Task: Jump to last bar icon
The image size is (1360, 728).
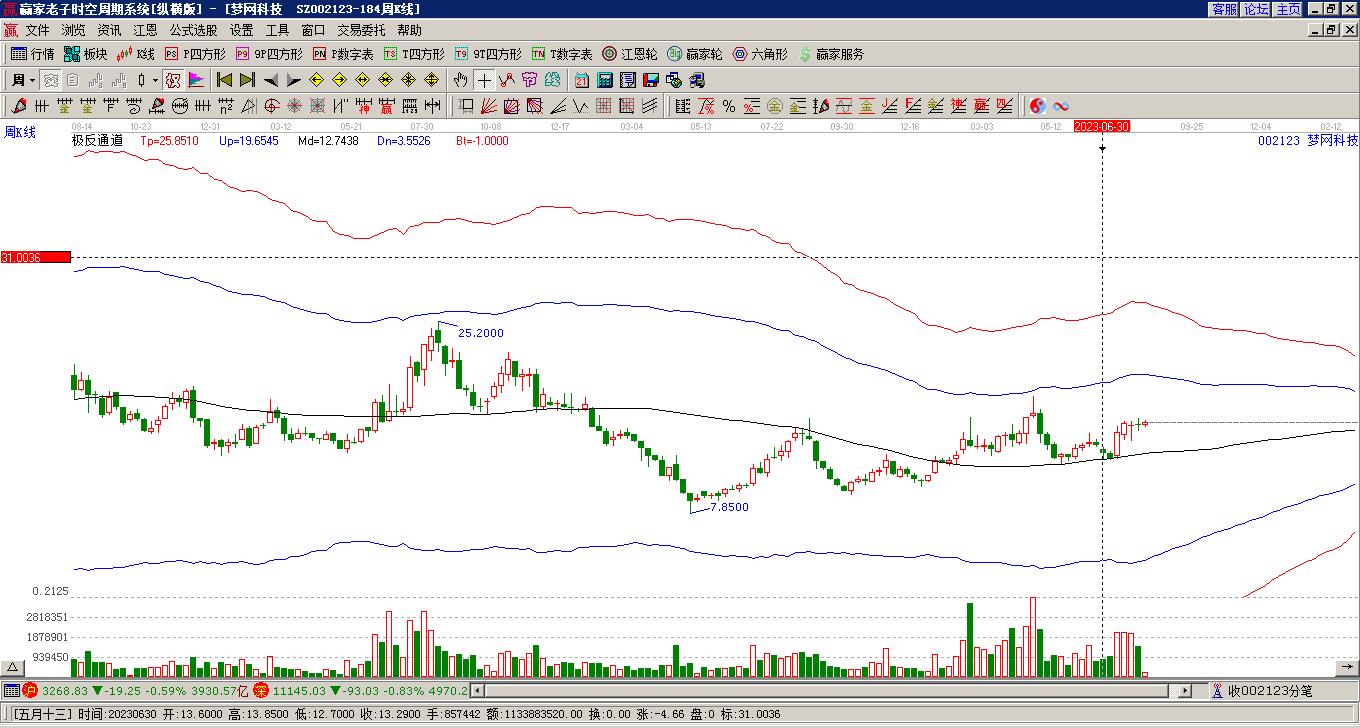Action: (246, 80)
